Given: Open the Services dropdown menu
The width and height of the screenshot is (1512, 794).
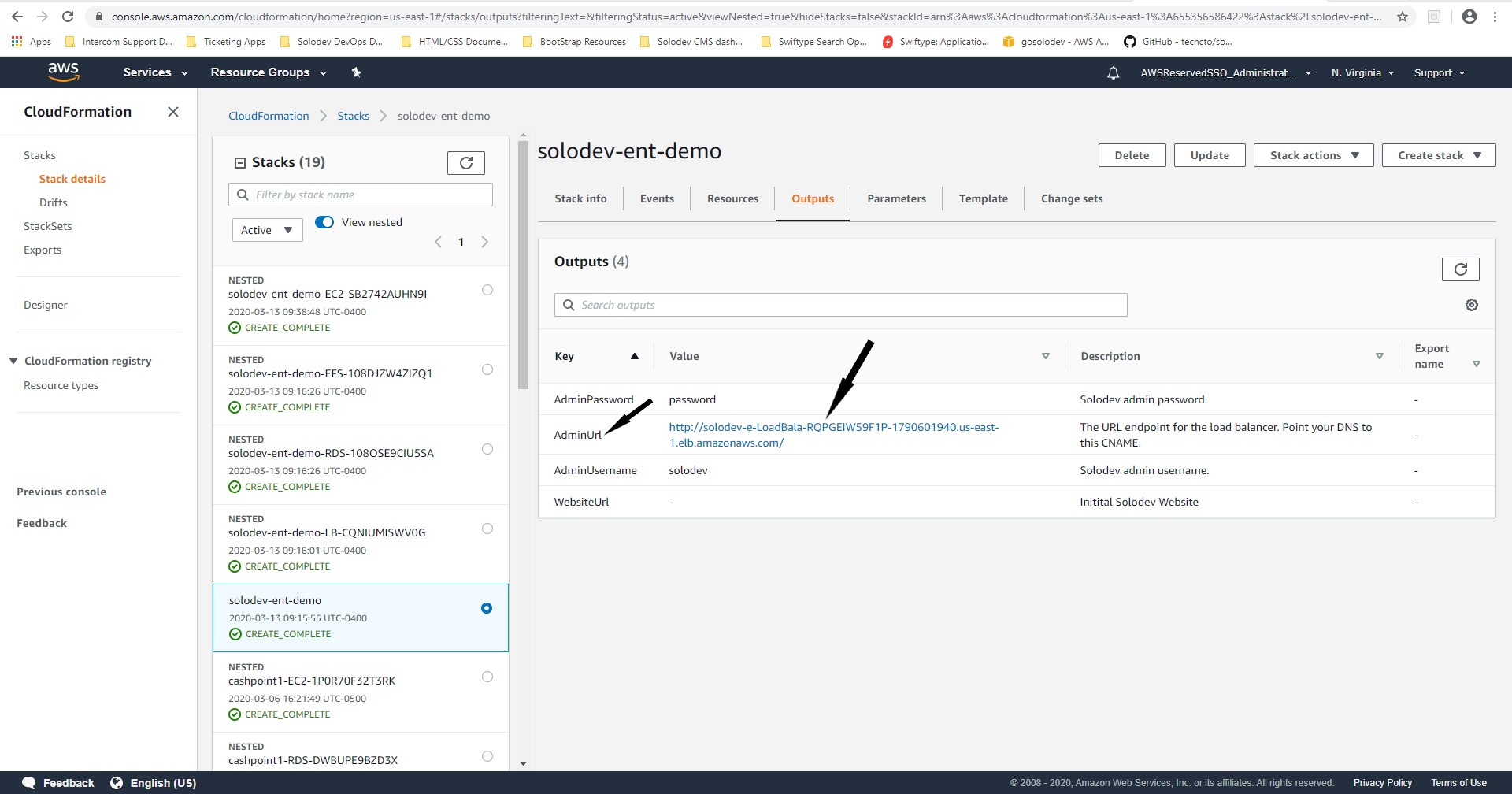Looking at the screenshot, I should click(x=155, y=72).
